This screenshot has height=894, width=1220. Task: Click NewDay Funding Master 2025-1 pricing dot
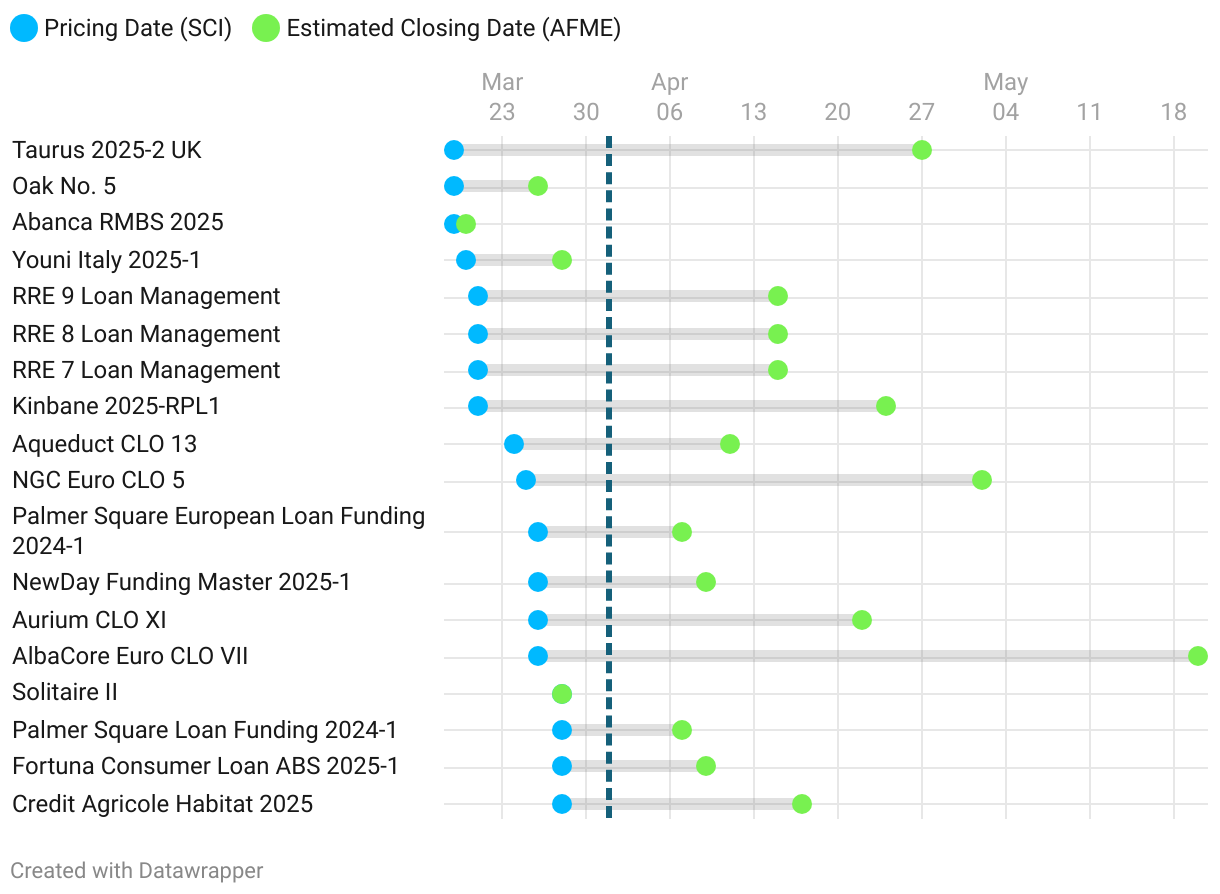538,582
